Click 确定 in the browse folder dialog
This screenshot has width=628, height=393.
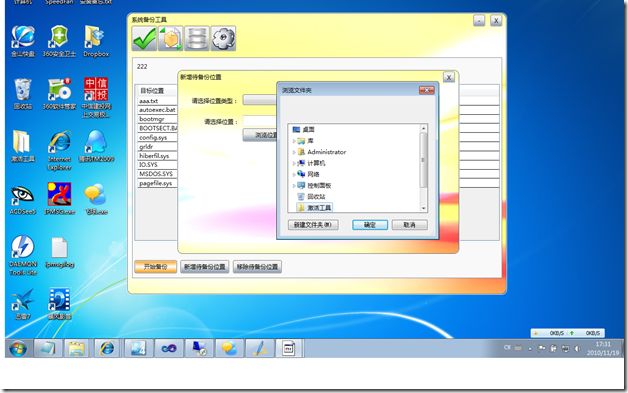coord(370,225)
